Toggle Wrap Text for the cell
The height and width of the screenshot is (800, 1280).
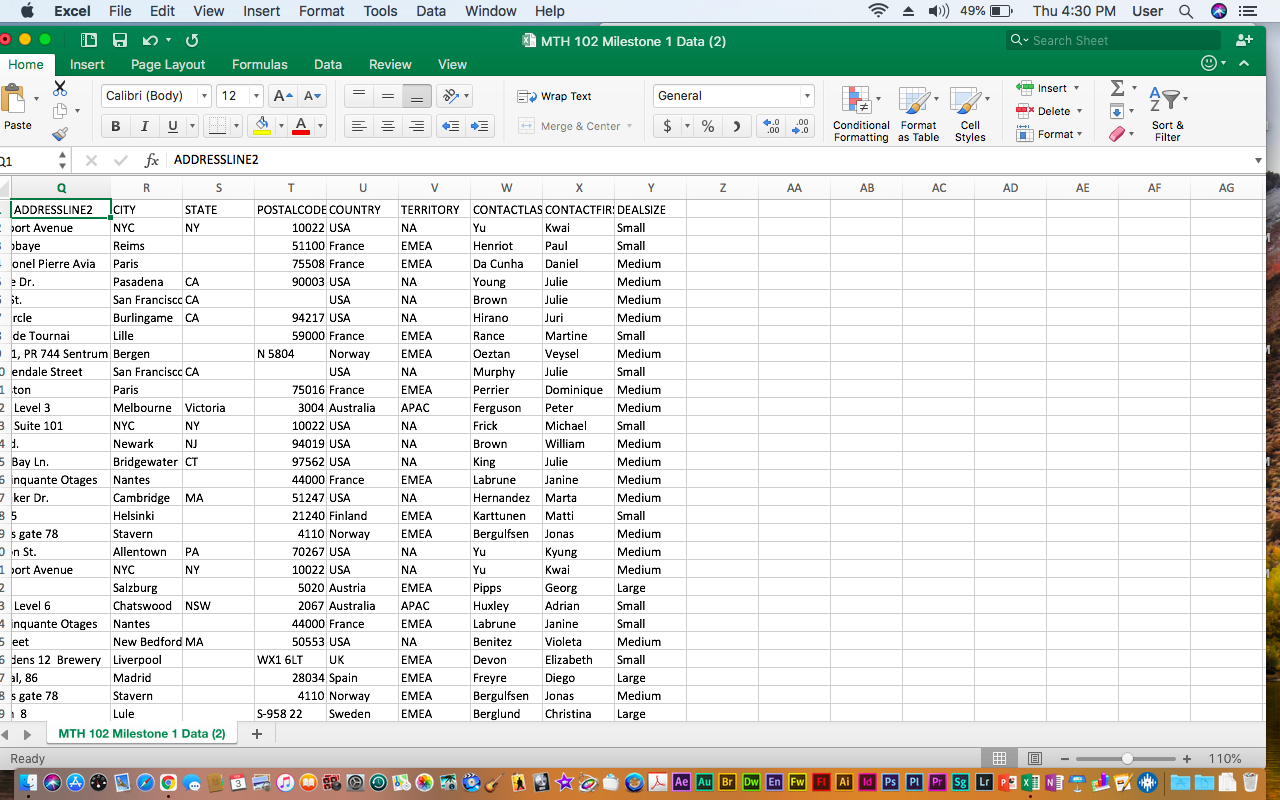point(555,96)
